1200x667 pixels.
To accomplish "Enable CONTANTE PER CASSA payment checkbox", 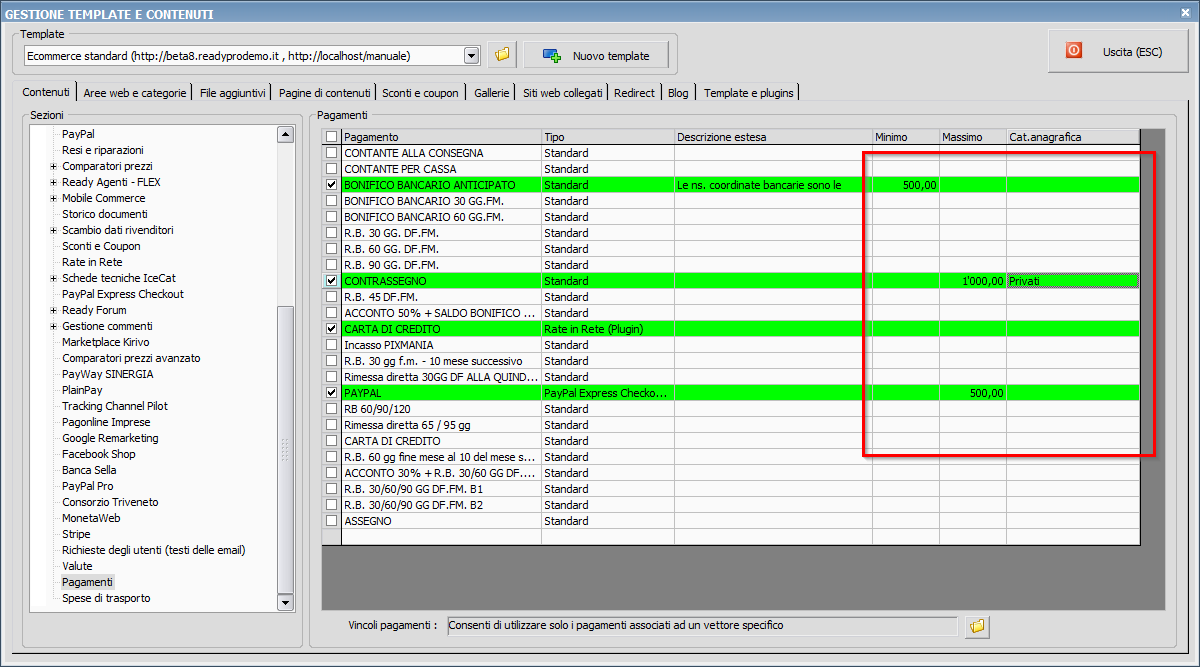I will [331, 169].
